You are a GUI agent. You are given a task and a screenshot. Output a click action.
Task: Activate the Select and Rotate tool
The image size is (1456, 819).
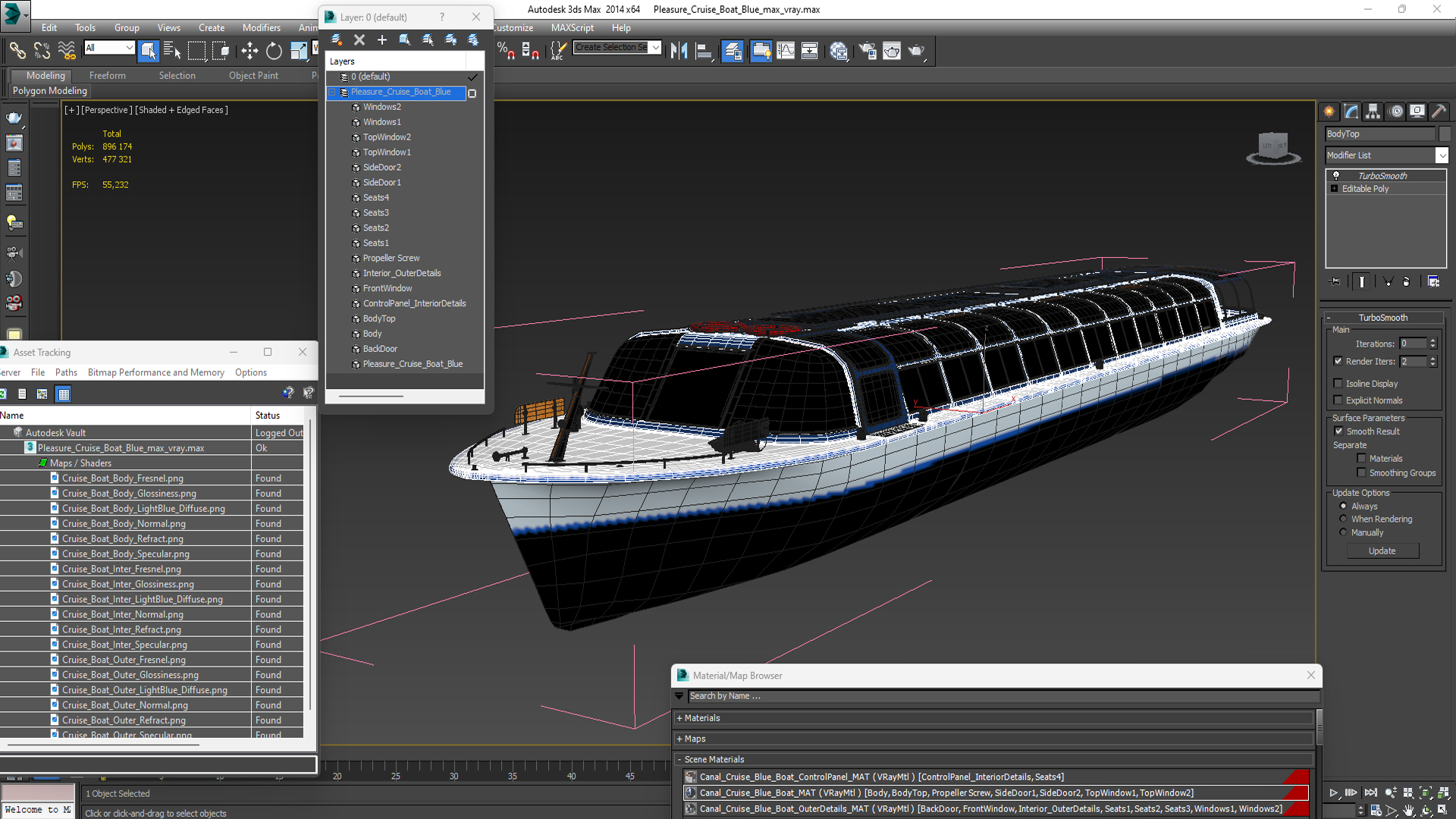[x=274, y=51]
